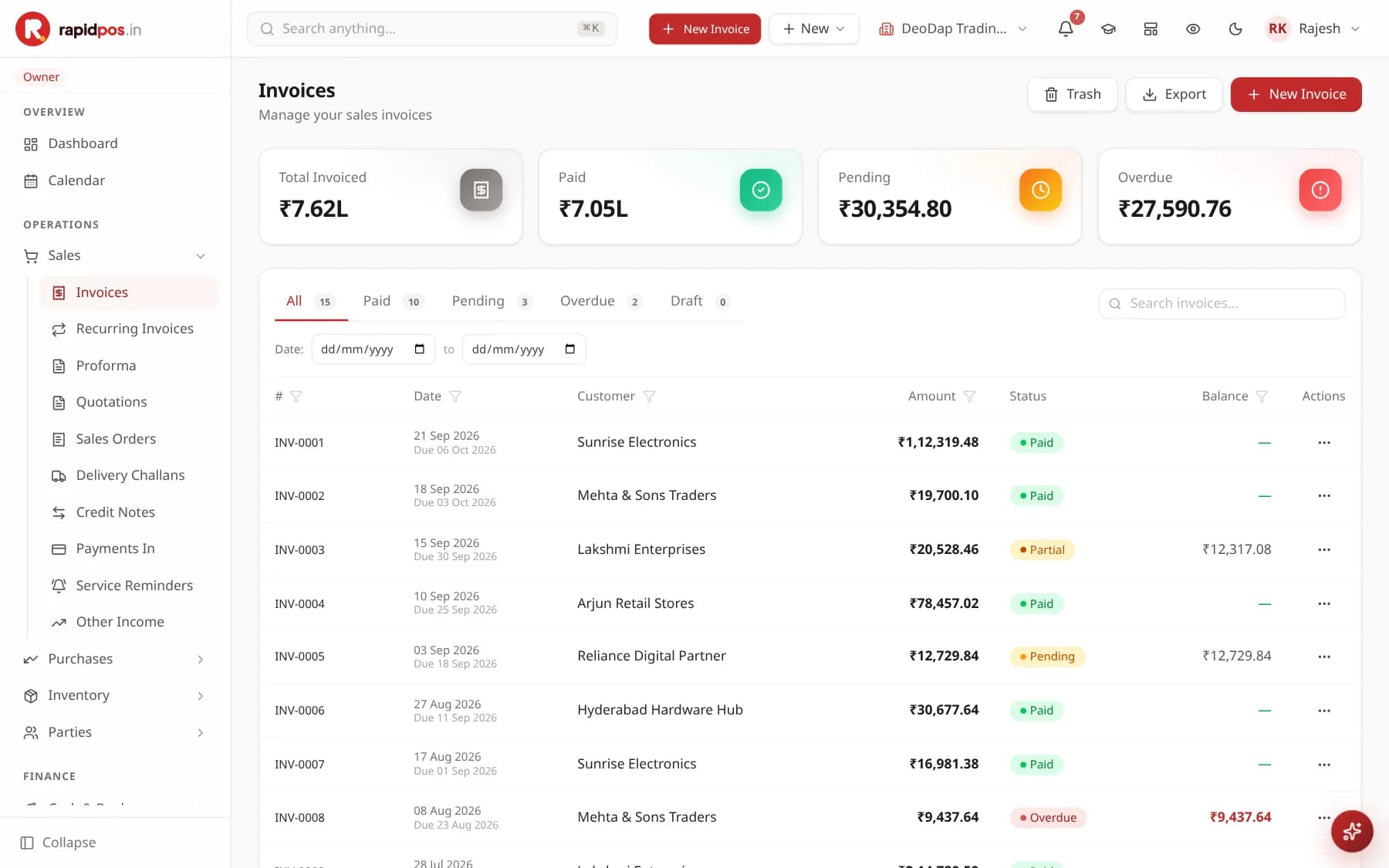Toggle the eye visibility icon in header
The width and height of the screenshot is (1389, 868).
point(1193,29)
